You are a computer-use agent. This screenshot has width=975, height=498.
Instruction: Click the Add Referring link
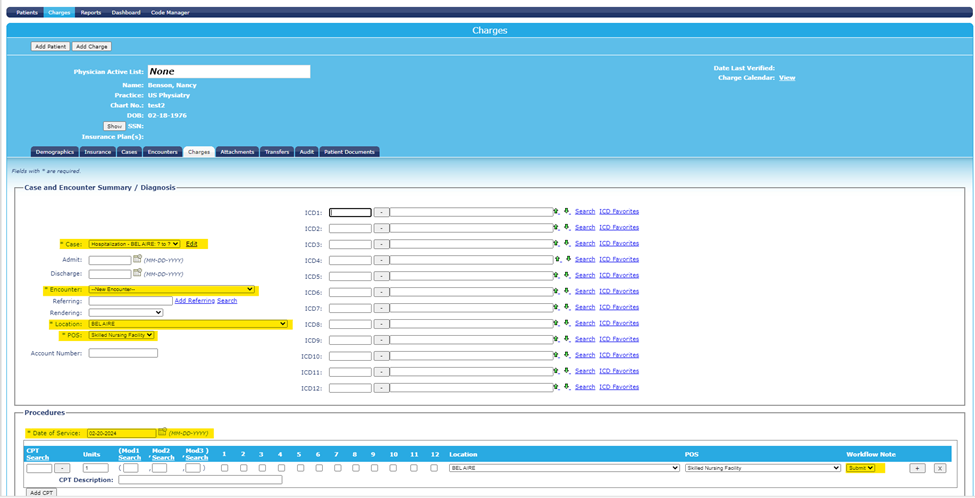tap(195, 301)
